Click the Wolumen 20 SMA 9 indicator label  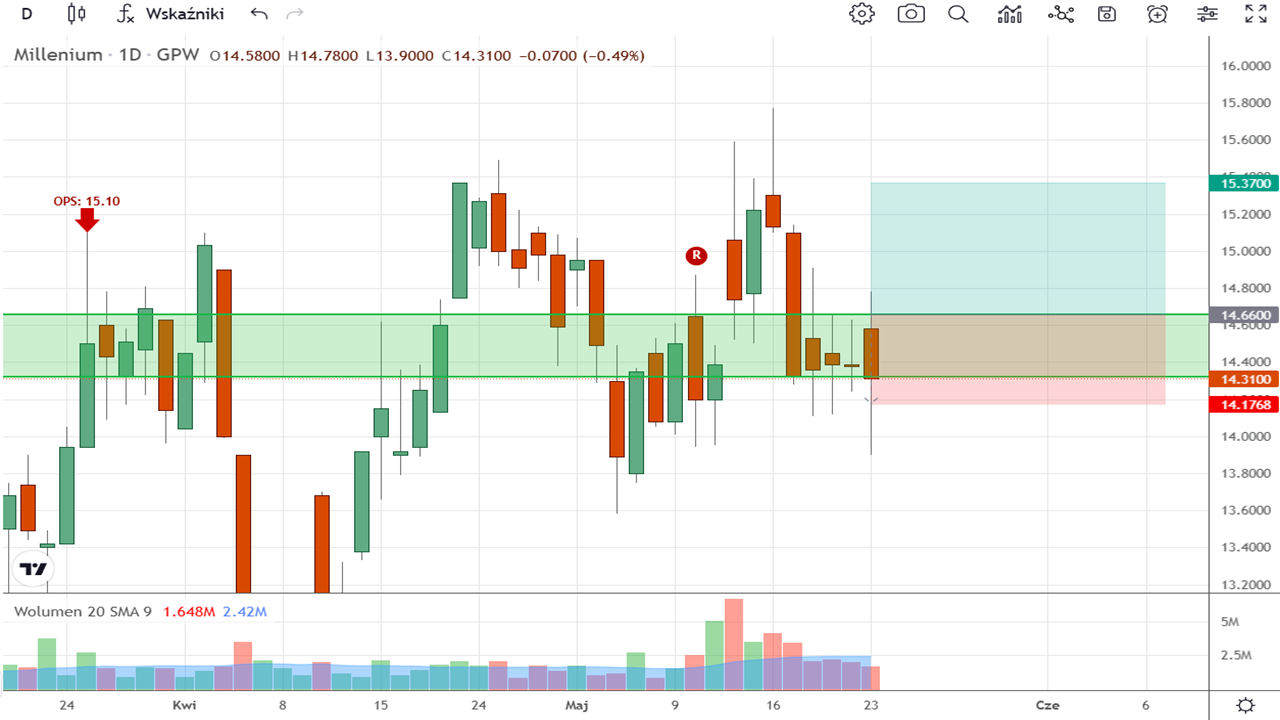click(83, 611)
